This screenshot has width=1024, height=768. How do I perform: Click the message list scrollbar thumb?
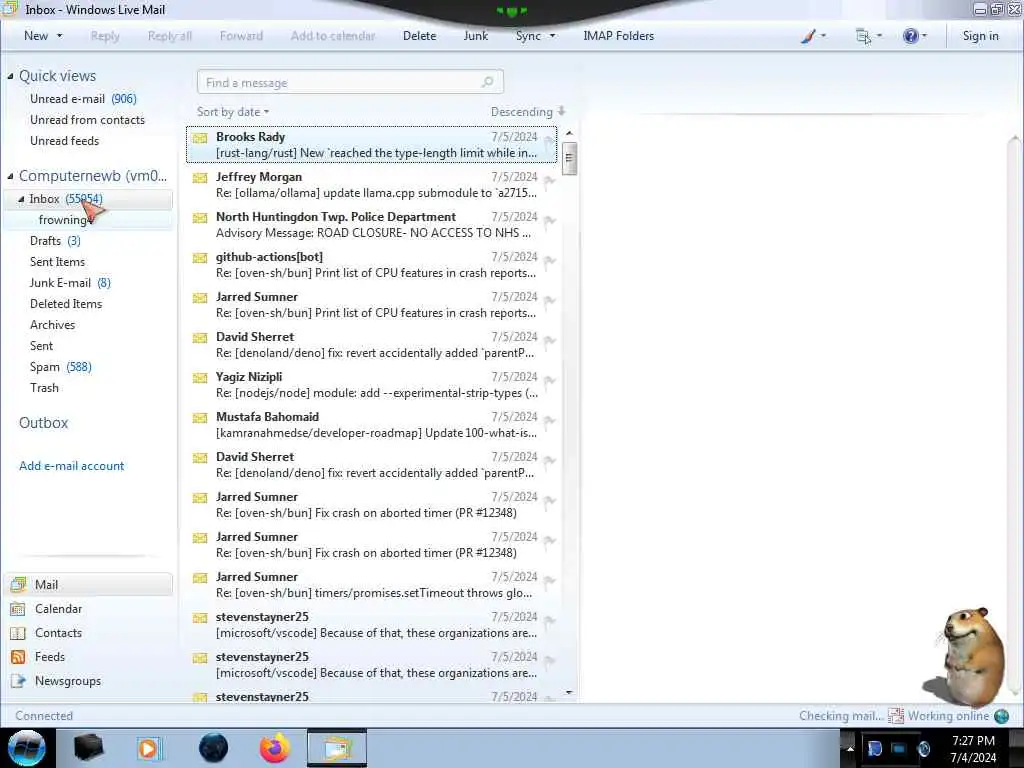coord(569,158)
